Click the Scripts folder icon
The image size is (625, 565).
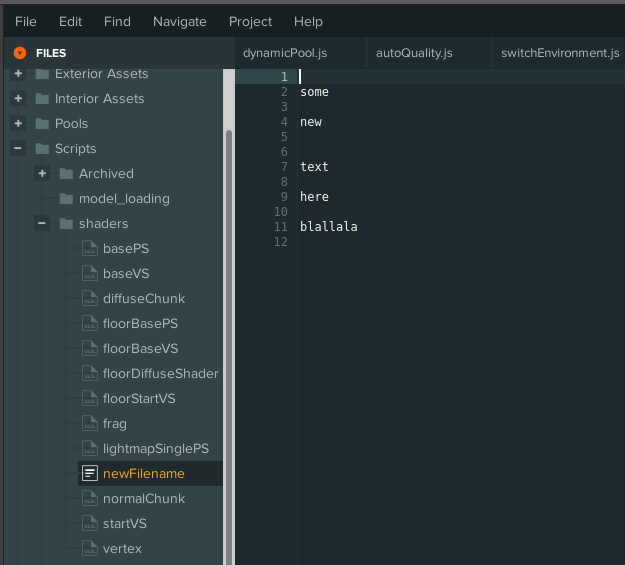[x=42, y=149]
